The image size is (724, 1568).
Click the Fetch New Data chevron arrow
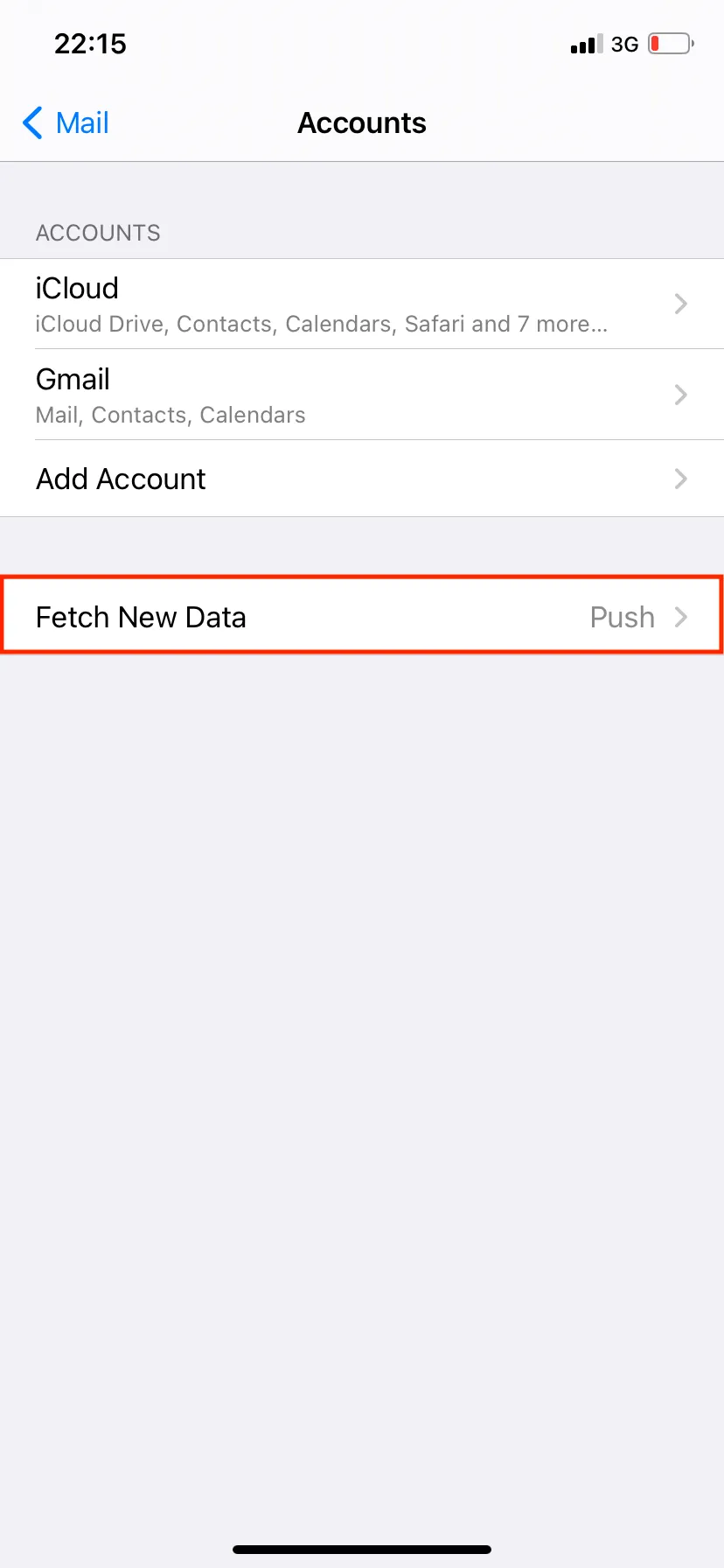681,617
